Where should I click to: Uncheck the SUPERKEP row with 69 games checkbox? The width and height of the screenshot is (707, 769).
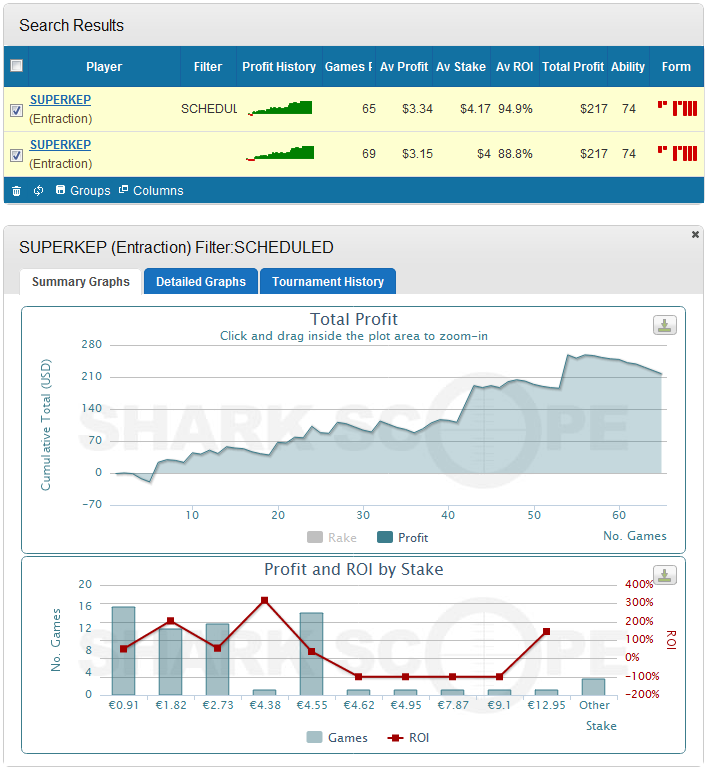click(x=16, y=155)
